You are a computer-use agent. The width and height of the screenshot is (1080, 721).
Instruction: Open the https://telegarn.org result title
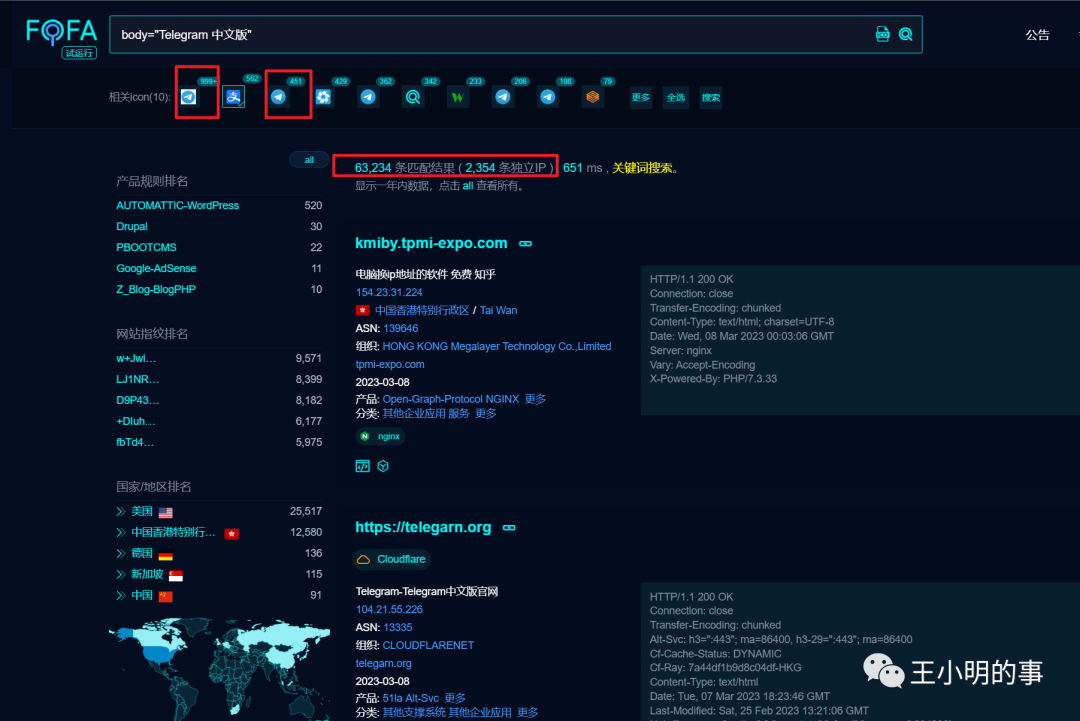click(423, 527)
